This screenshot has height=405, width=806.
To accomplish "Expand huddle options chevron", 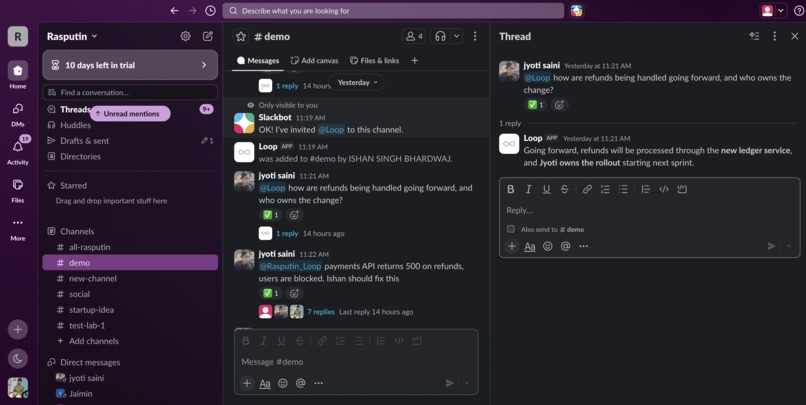I will [x=456, y=36].
